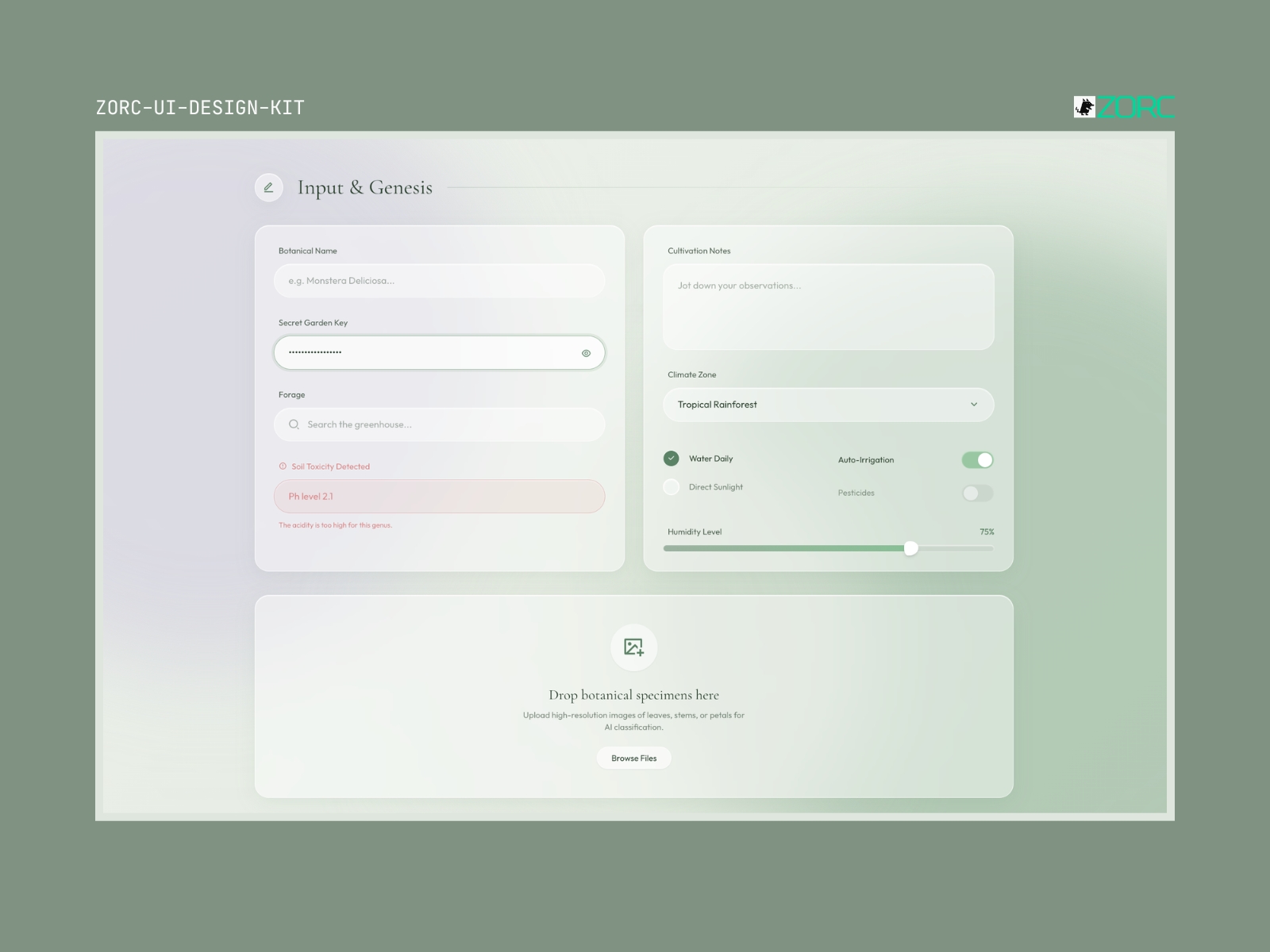This screenshot has width=1270, height=952.
Task: Click the warning icon next to Soil Toxicity Detected
Action: tap(283, 466)
